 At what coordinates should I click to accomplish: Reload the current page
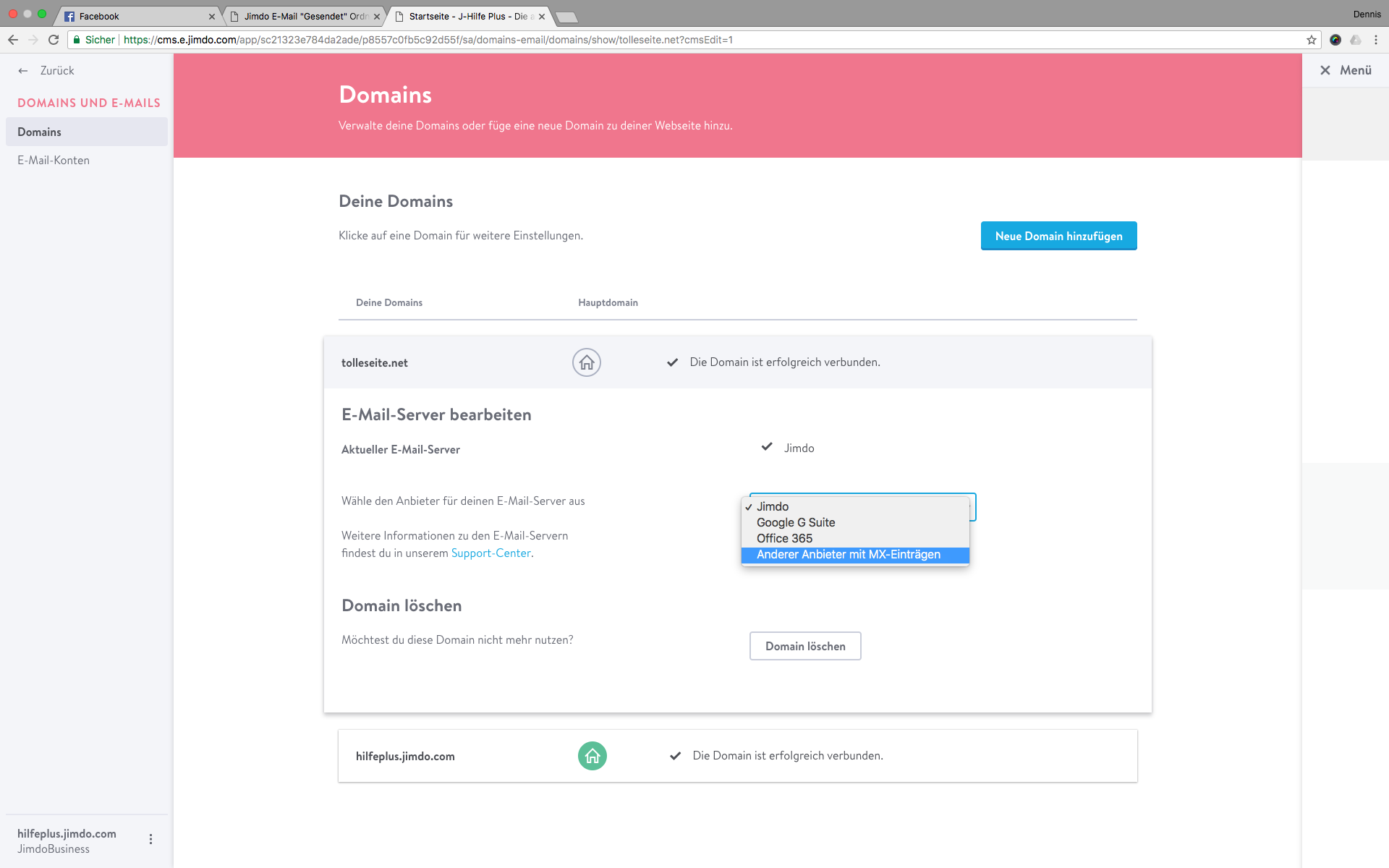pyautogui.click(x=54, y=40)
